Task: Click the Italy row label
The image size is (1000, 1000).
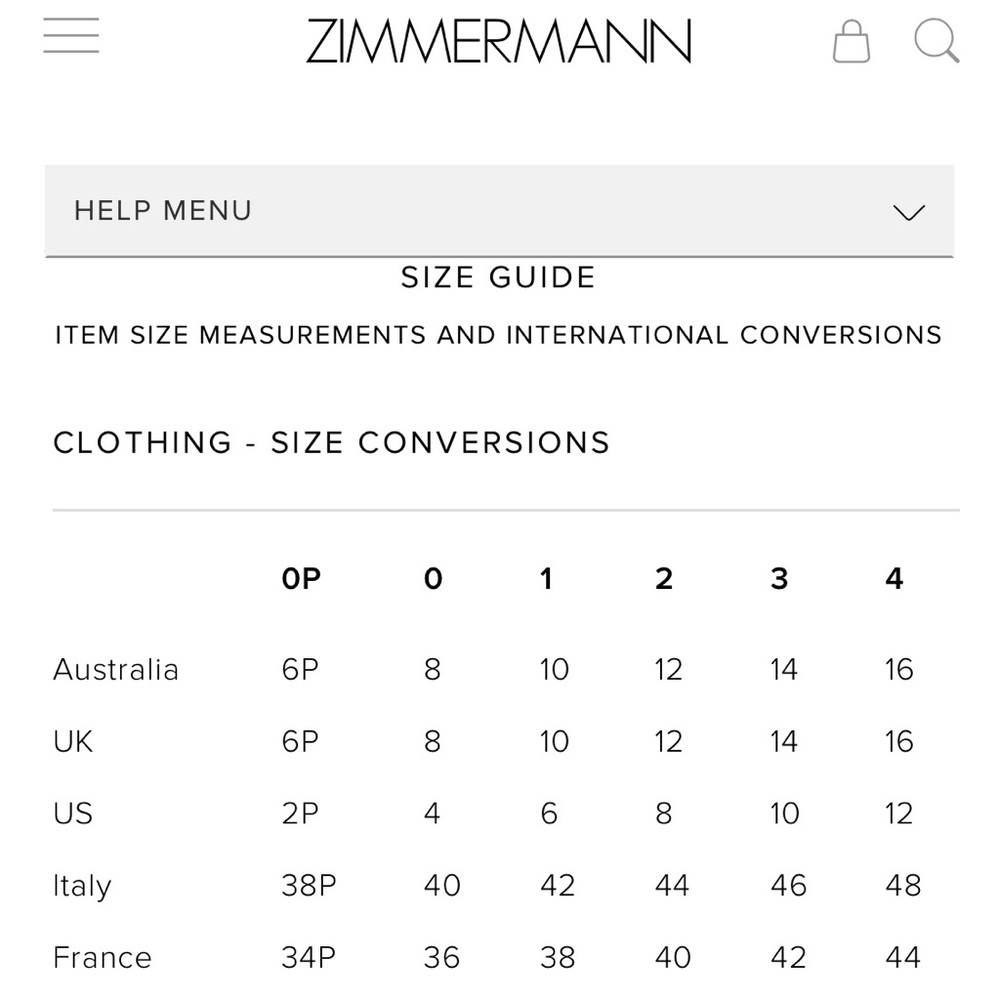Action: (x=82, y=887)
